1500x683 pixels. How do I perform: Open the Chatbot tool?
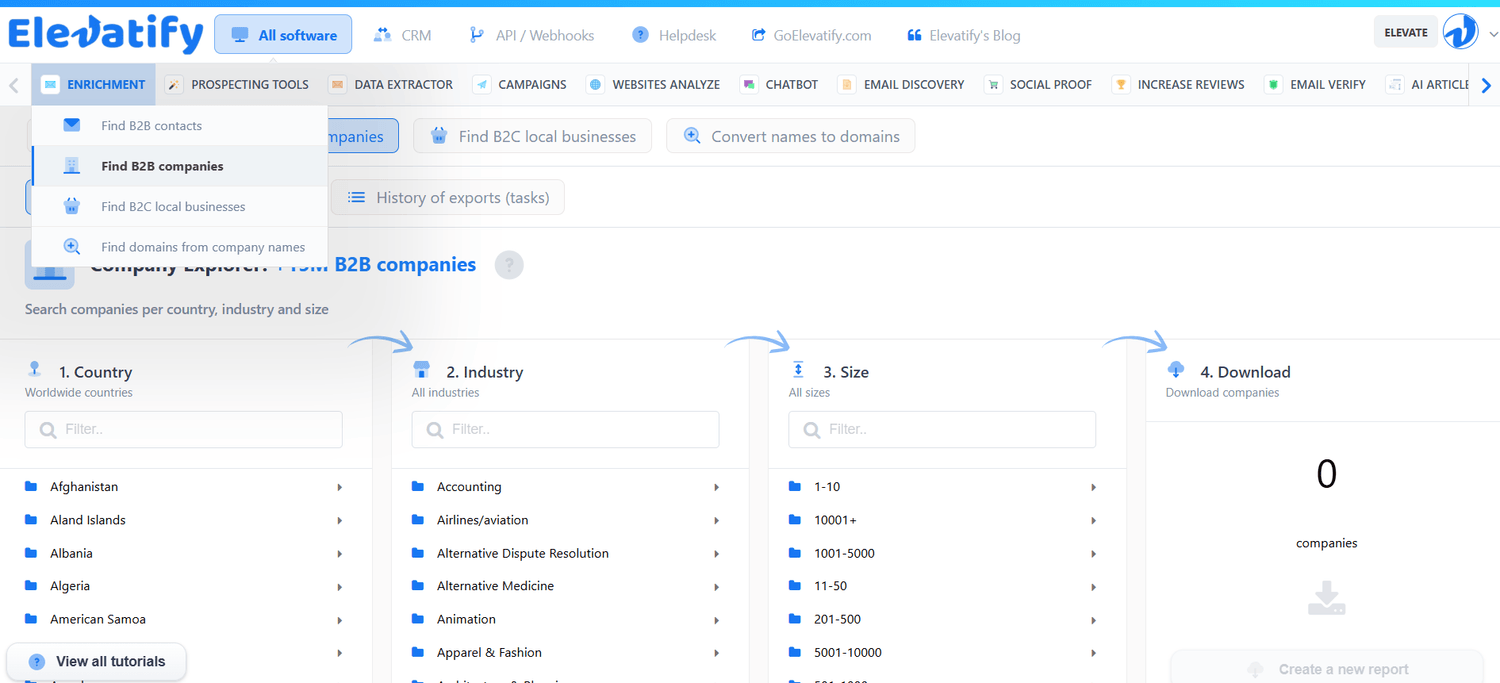779,85
